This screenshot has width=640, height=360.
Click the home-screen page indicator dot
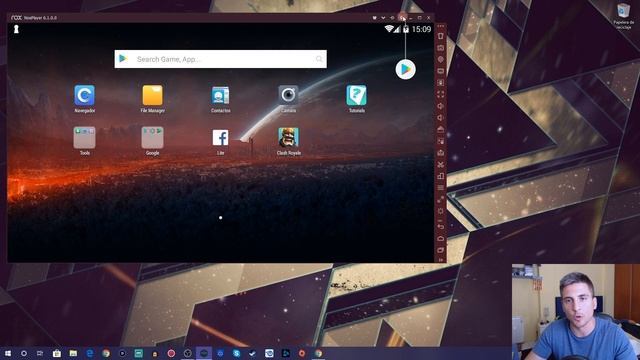(220, 218)
